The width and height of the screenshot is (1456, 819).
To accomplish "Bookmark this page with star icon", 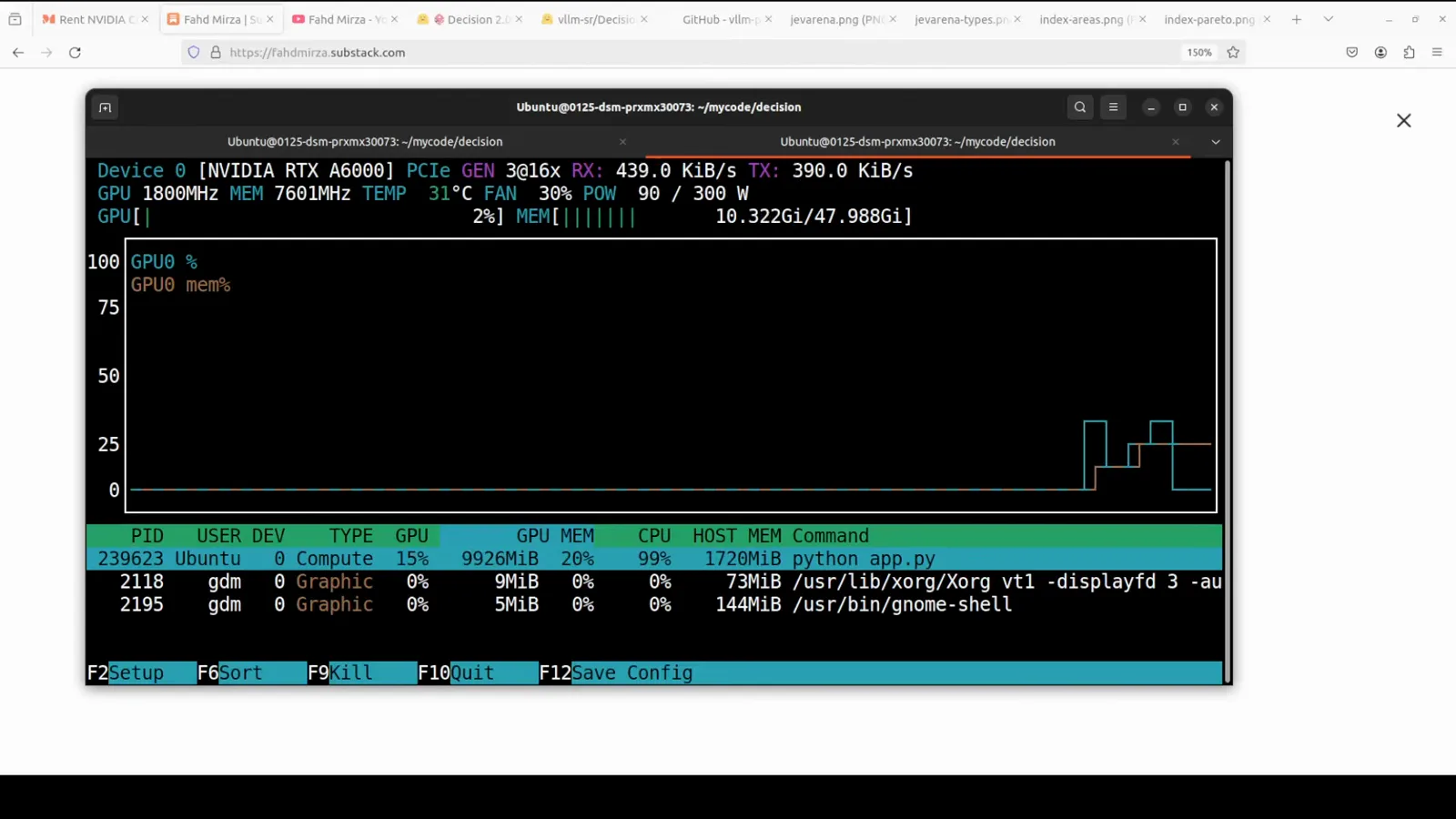I will click(x=1233, y=53).
